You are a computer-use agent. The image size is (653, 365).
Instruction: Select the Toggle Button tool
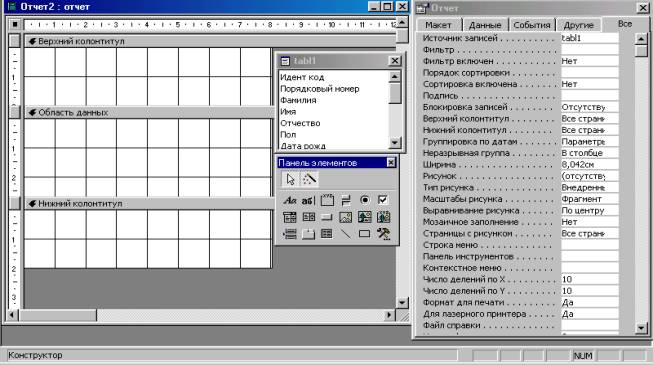coord(346,200)
